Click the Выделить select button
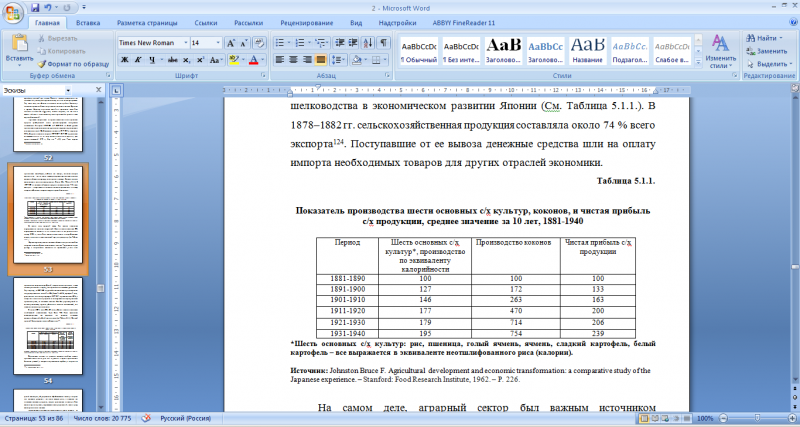 (769, 64)
